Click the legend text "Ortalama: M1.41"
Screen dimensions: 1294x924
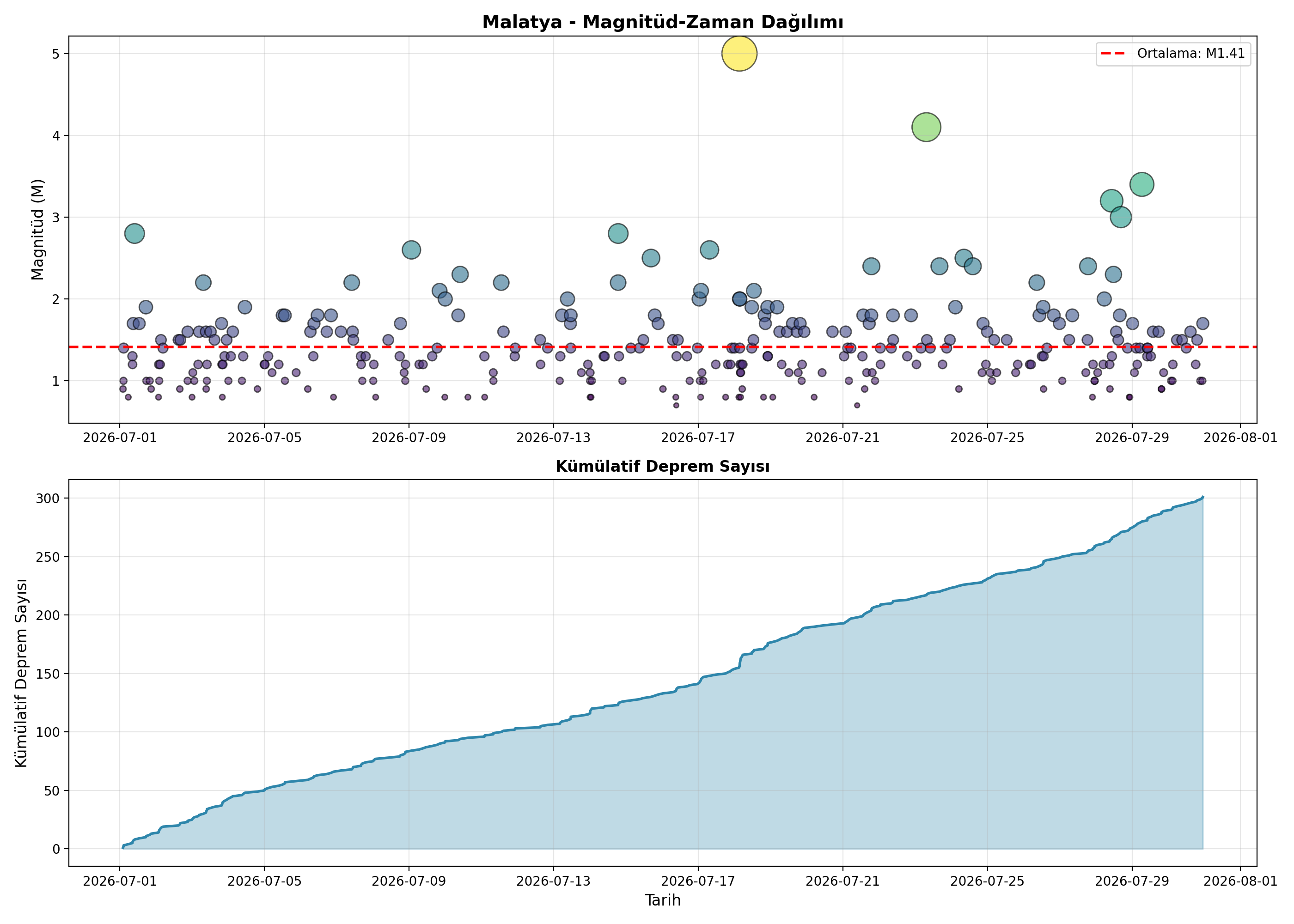[1191, 54]
